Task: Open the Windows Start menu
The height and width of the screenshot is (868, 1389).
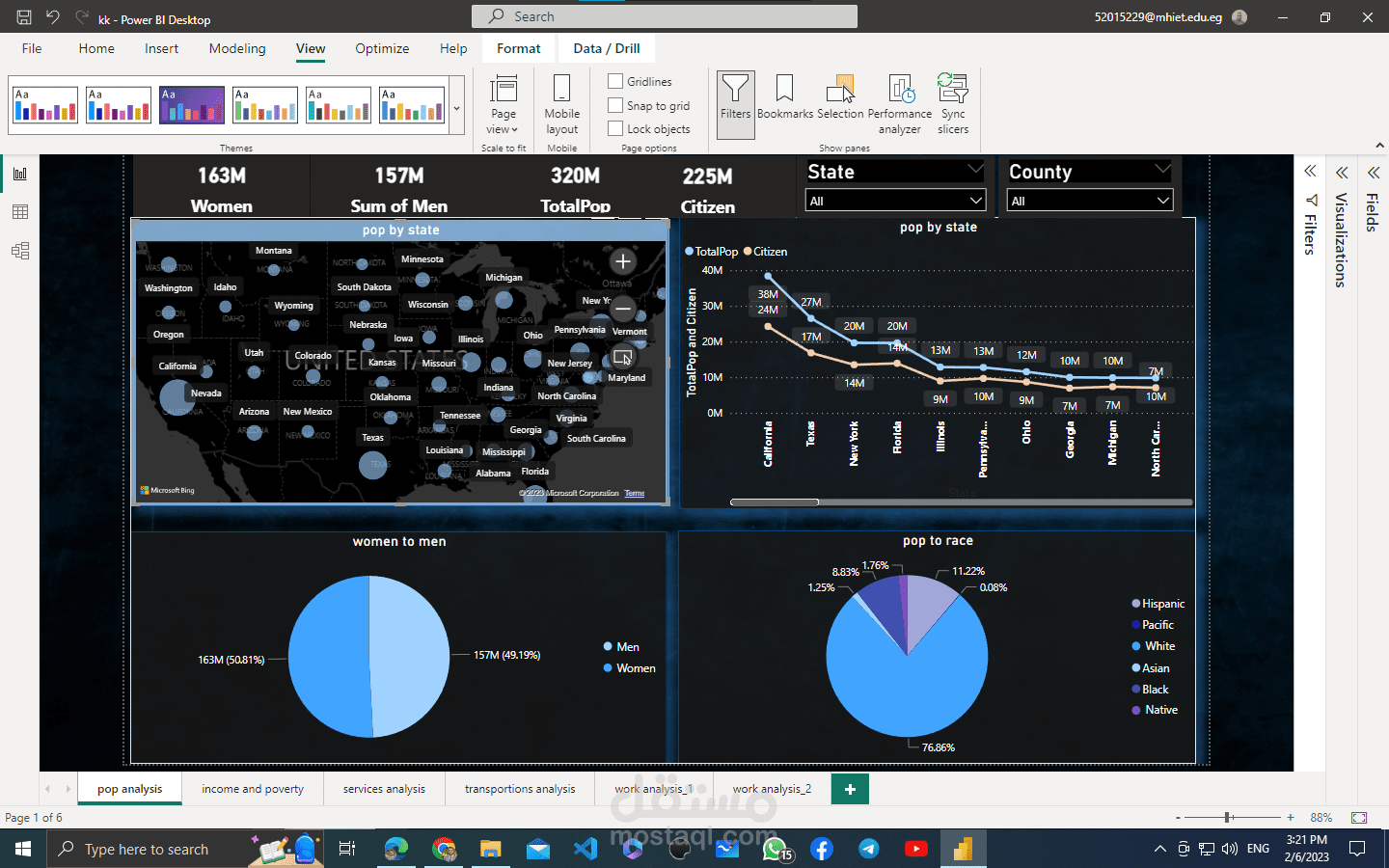Action: coord(23,849)
